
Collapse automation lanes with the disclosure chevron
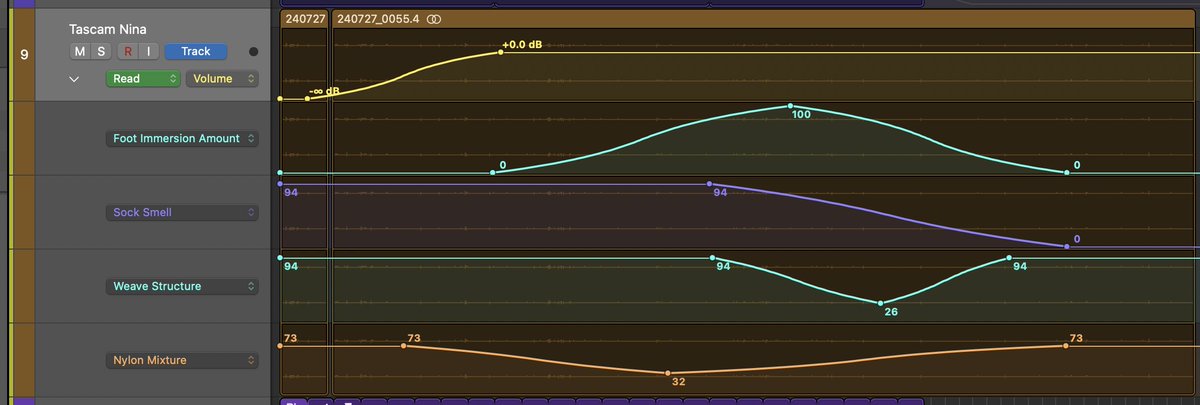click(x=74, y=78)
